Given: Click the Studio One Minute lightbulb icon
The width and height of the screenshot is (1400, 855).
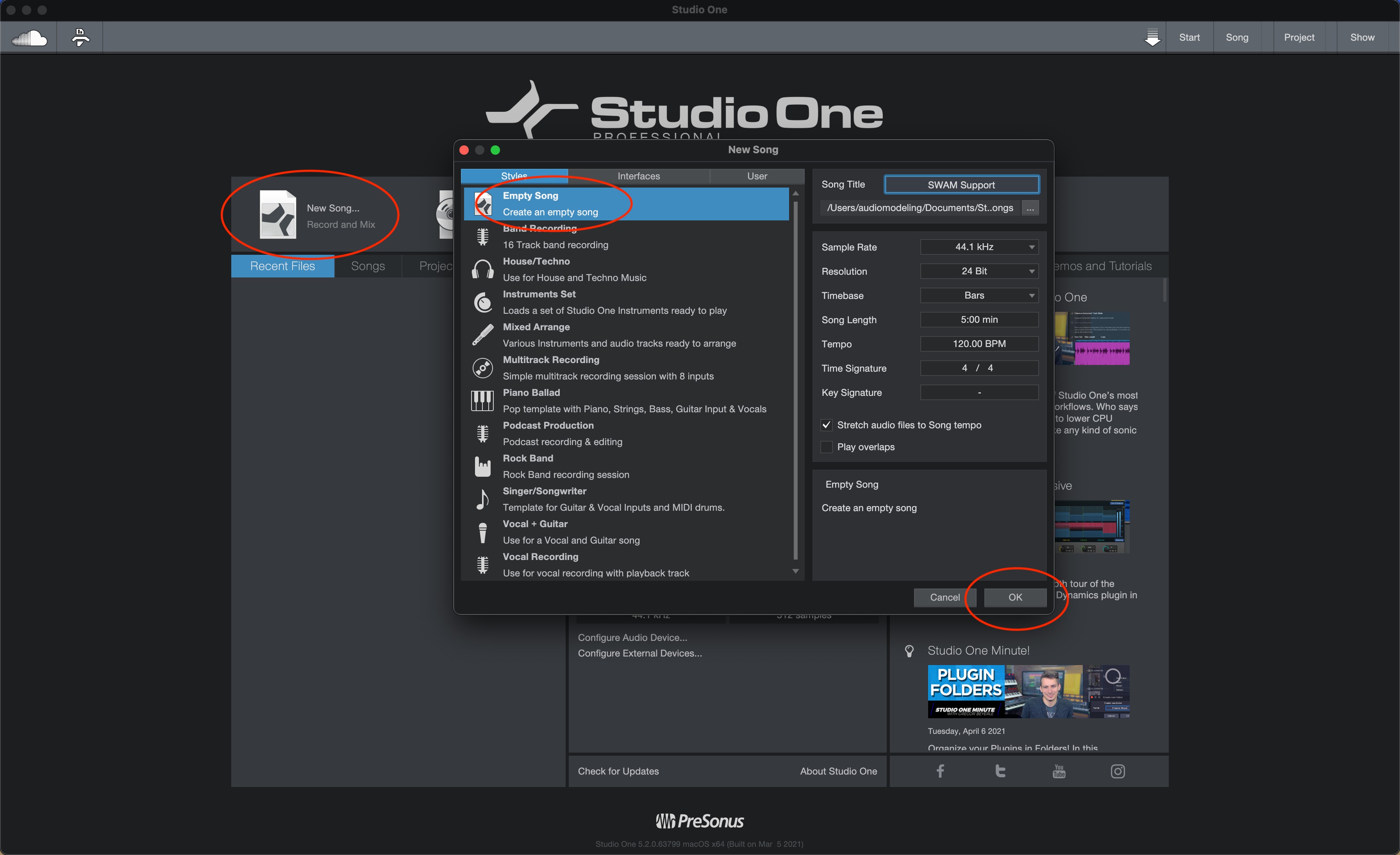Looking at the screenshot, I should 909,651.
